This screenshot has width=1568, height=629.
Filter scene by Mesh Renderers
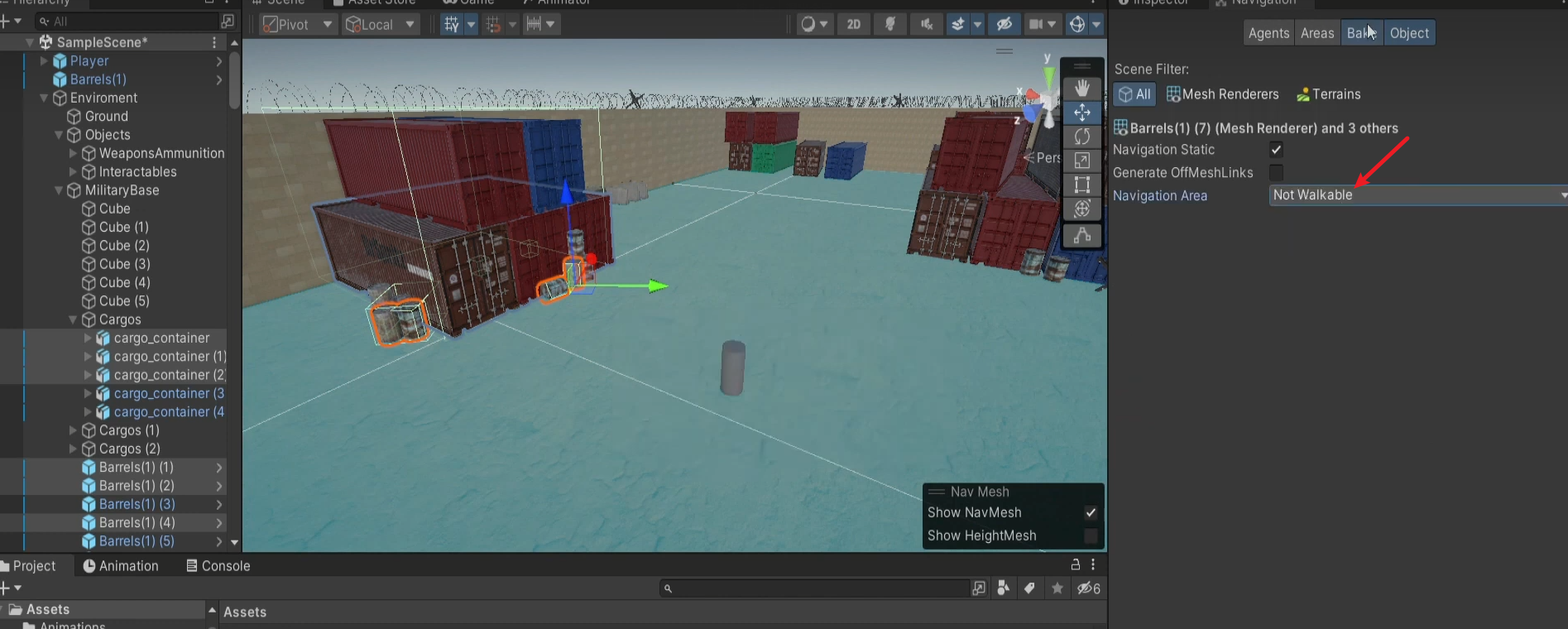(x=1223, y=94)
